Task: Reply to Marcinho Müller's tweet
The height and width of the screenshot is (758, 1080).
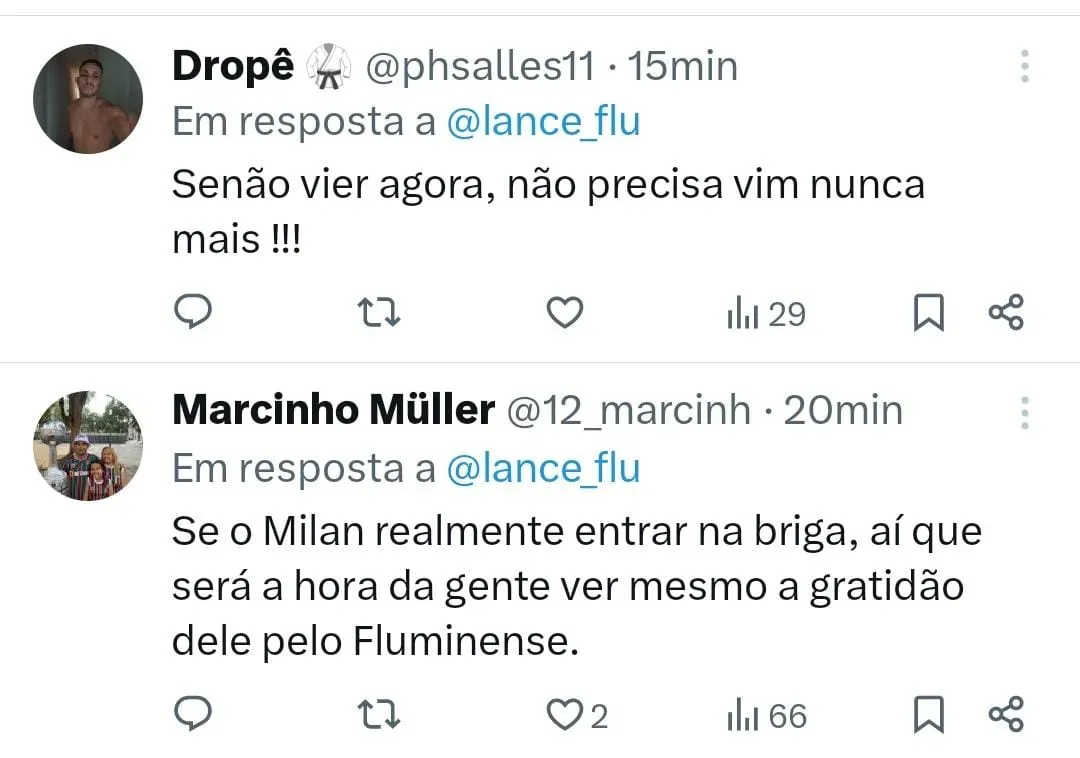Action: (193, 714)
